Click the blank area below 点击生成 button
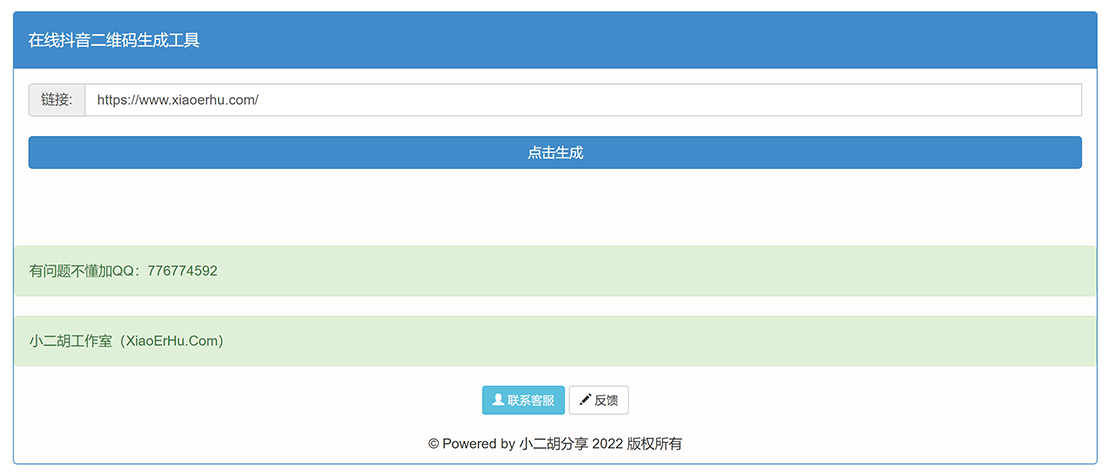The image size is (1111, 476). [555, 207]
